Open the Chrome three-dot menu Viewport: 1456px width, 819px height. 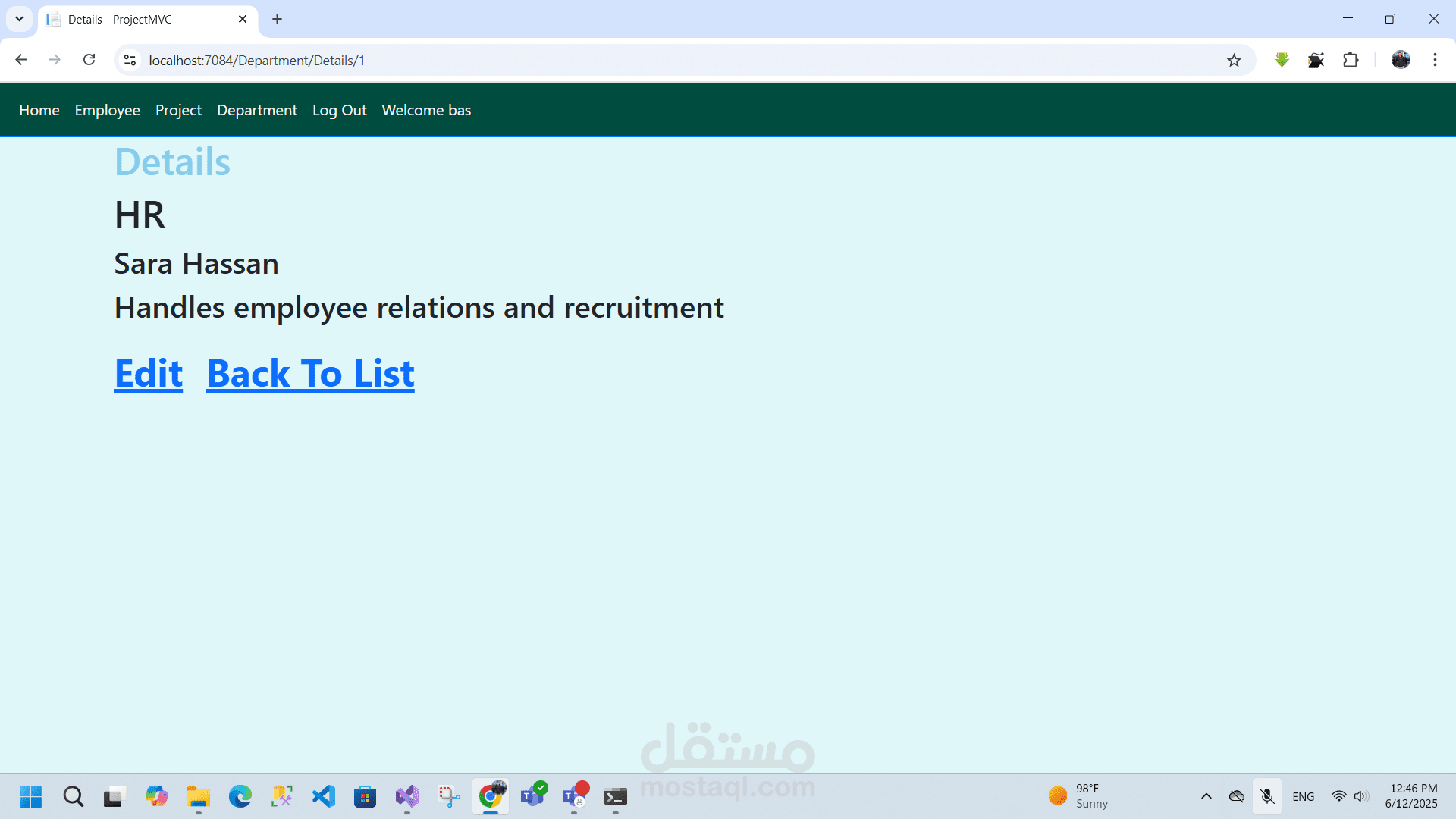pyautogui.click(x=1435, y=60)
